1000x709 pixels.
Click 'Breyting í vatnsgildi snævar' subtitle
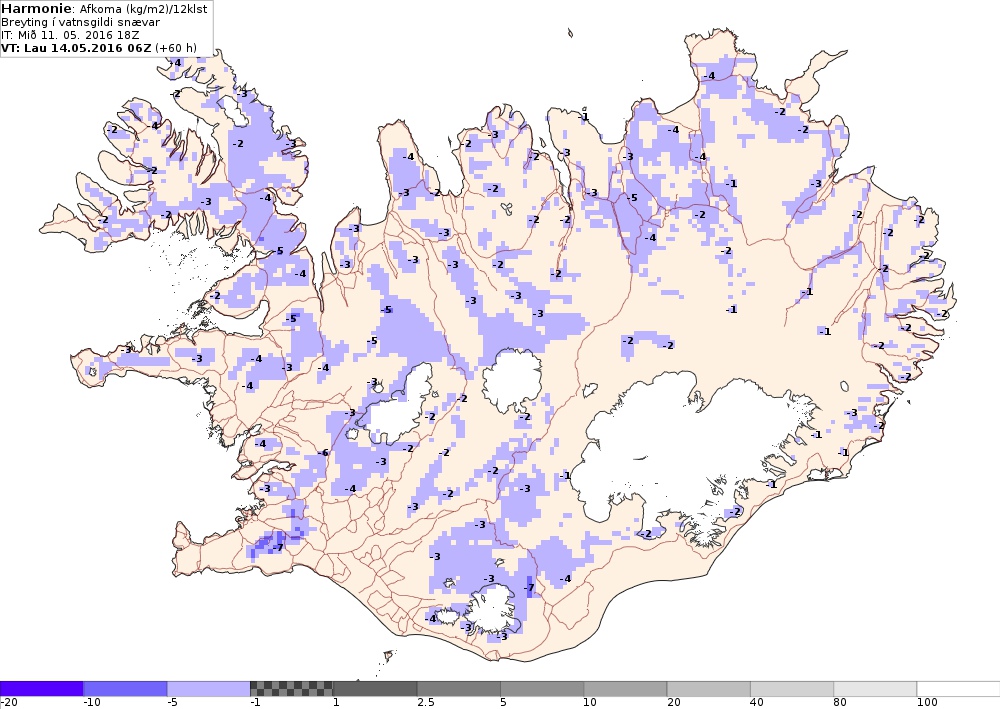point(80,22)
